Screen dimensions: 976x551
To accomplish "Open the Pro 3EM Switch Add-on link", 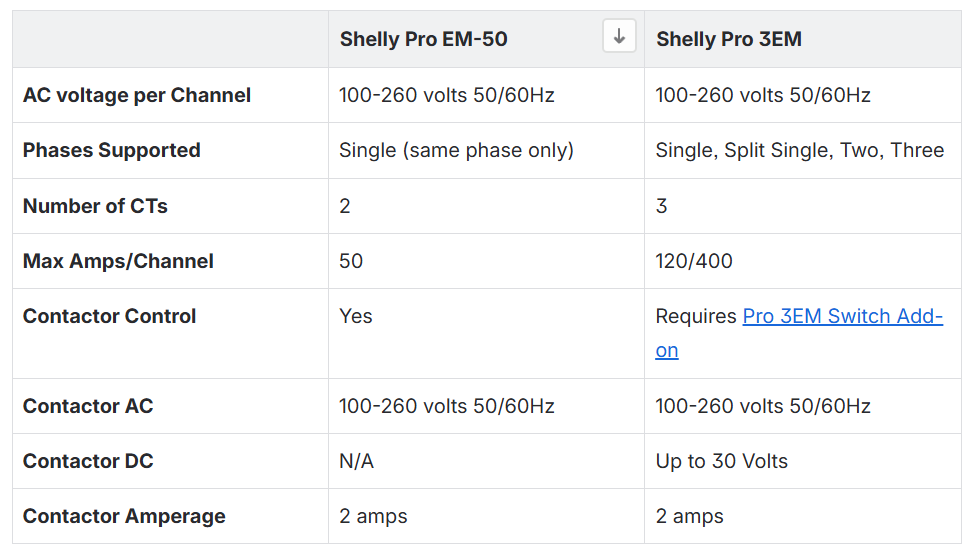I will click(842, 317).
